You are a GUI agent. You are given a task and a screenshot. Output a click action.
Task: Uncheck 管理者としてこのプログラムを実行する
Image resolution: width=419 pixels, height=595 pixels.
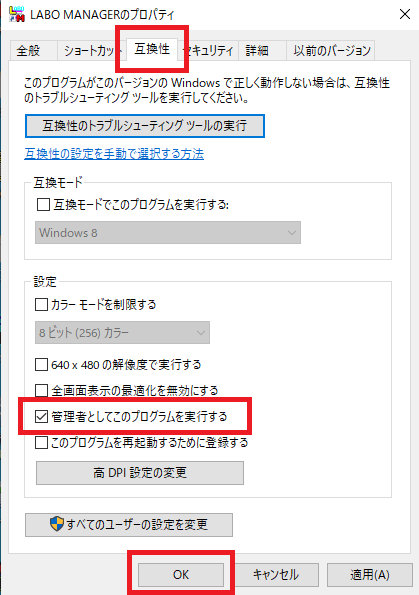tap(41, 417)
